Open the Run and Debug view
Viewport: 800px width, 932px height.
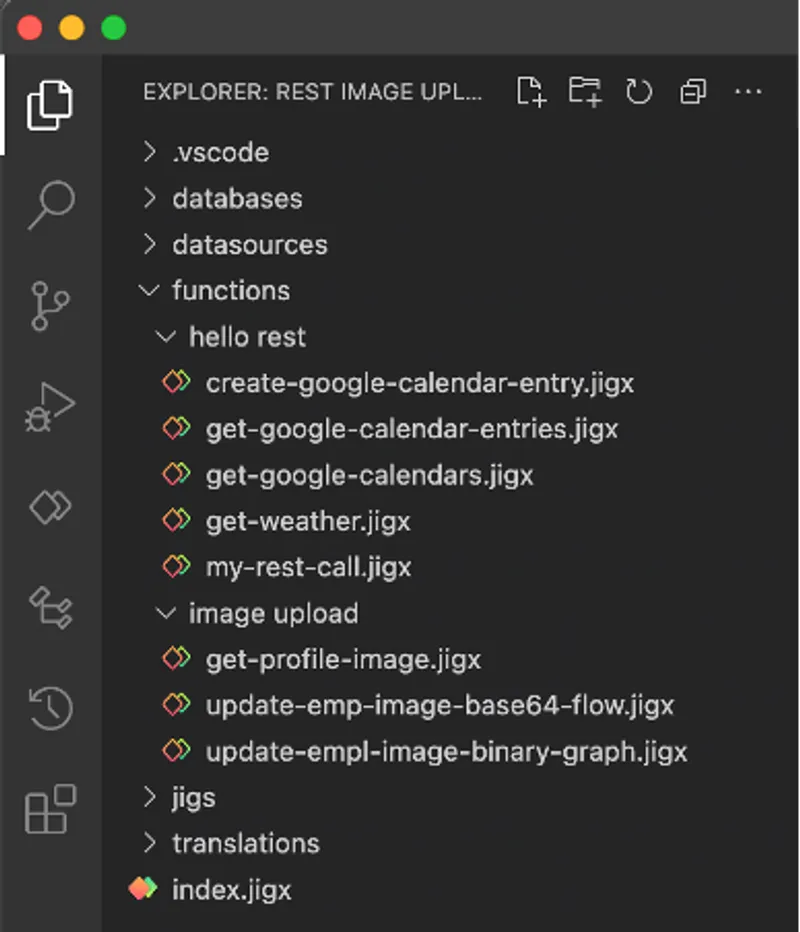tap(51, 406)
